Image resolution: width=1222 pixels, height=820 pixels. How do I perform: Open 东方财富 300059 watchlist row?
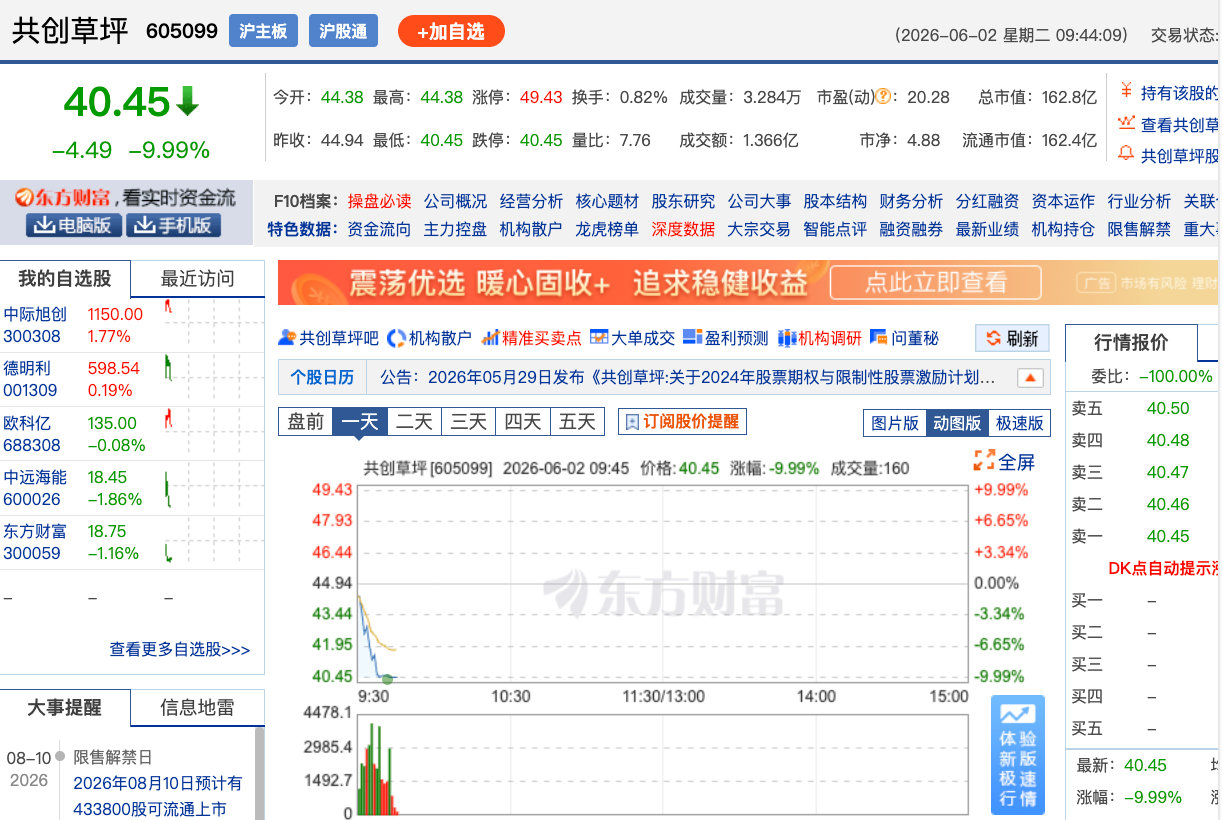coord(132,542)
